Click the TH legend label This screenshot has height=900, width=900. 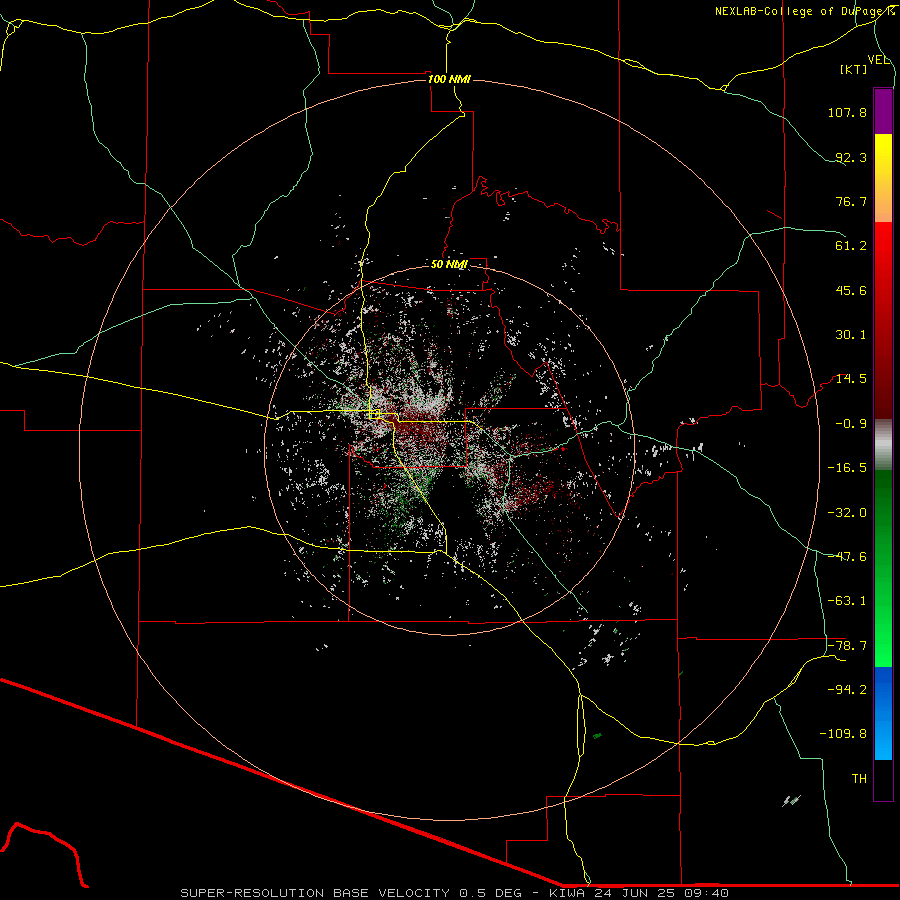coord(859,779)
